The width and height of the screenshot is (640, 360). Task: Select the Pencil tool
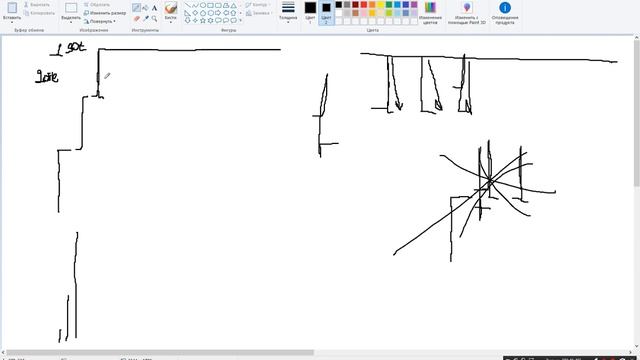pyautogui.click(x=136, y=8)
